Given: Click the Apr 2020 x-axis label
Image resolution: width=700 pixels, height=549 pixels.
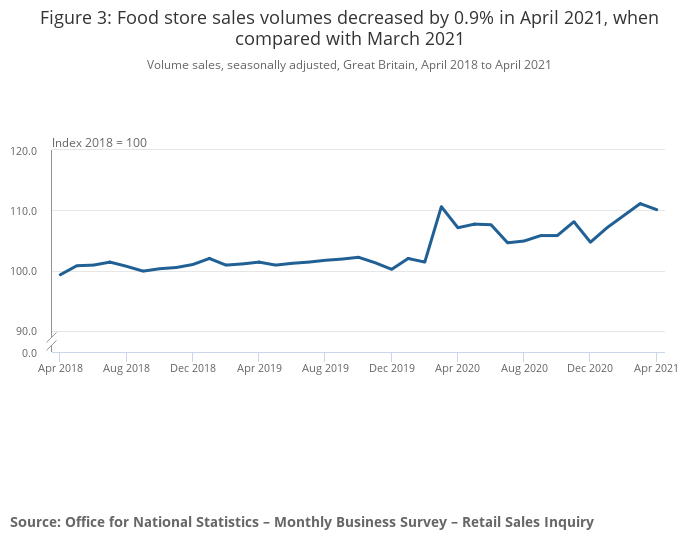Looking at the screenshot, I should click(457, 368).
